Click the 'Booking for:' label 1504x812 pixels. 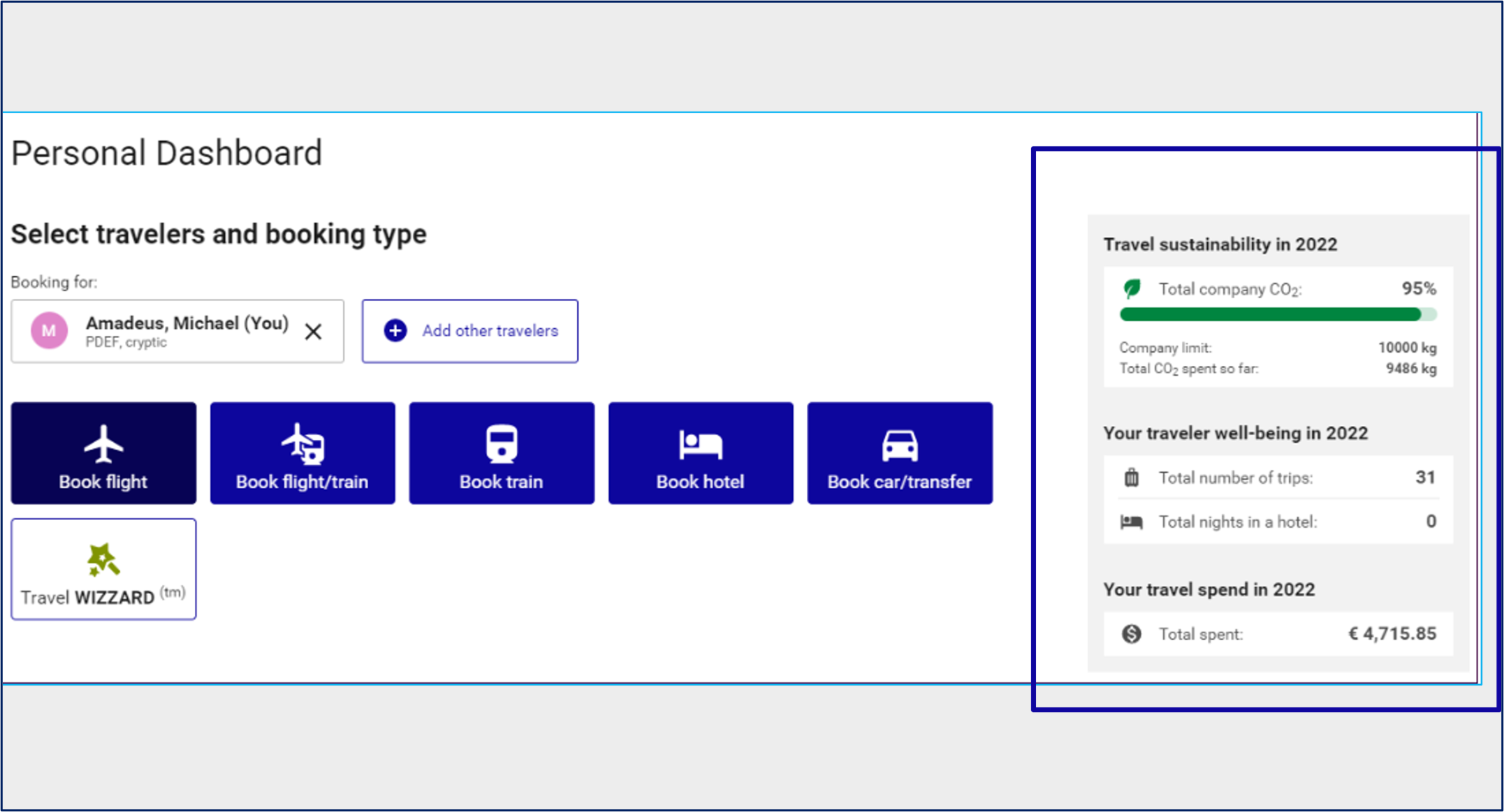54,282
